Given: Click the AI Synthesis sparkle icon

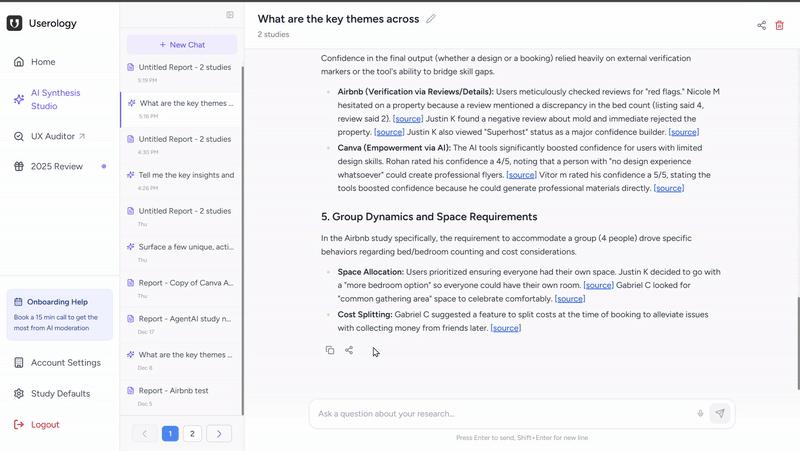Looking at the screenshot, I should click(19, 99).
